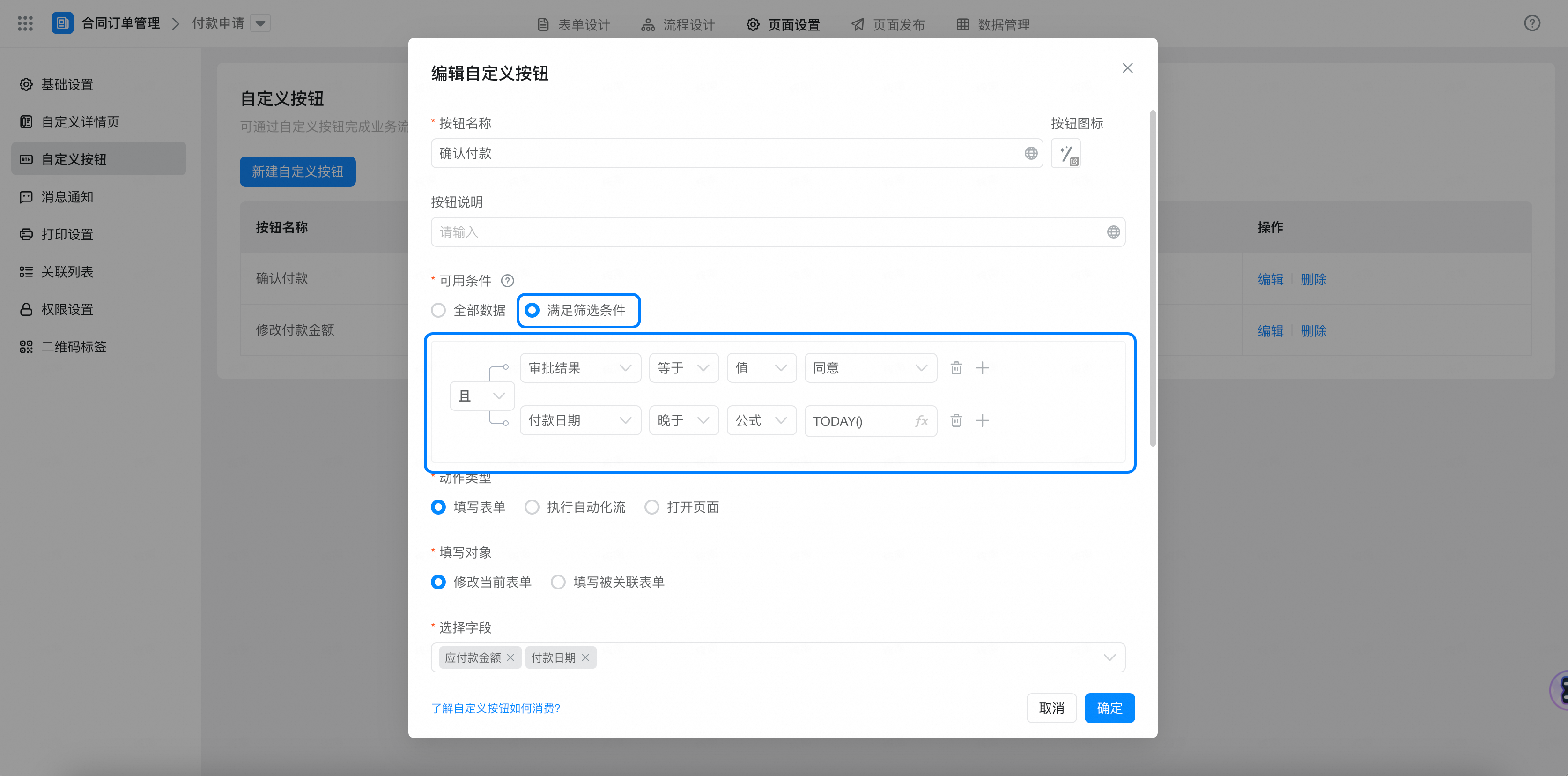Expand the 晚于 comparison dropdown

click(683, 420)
